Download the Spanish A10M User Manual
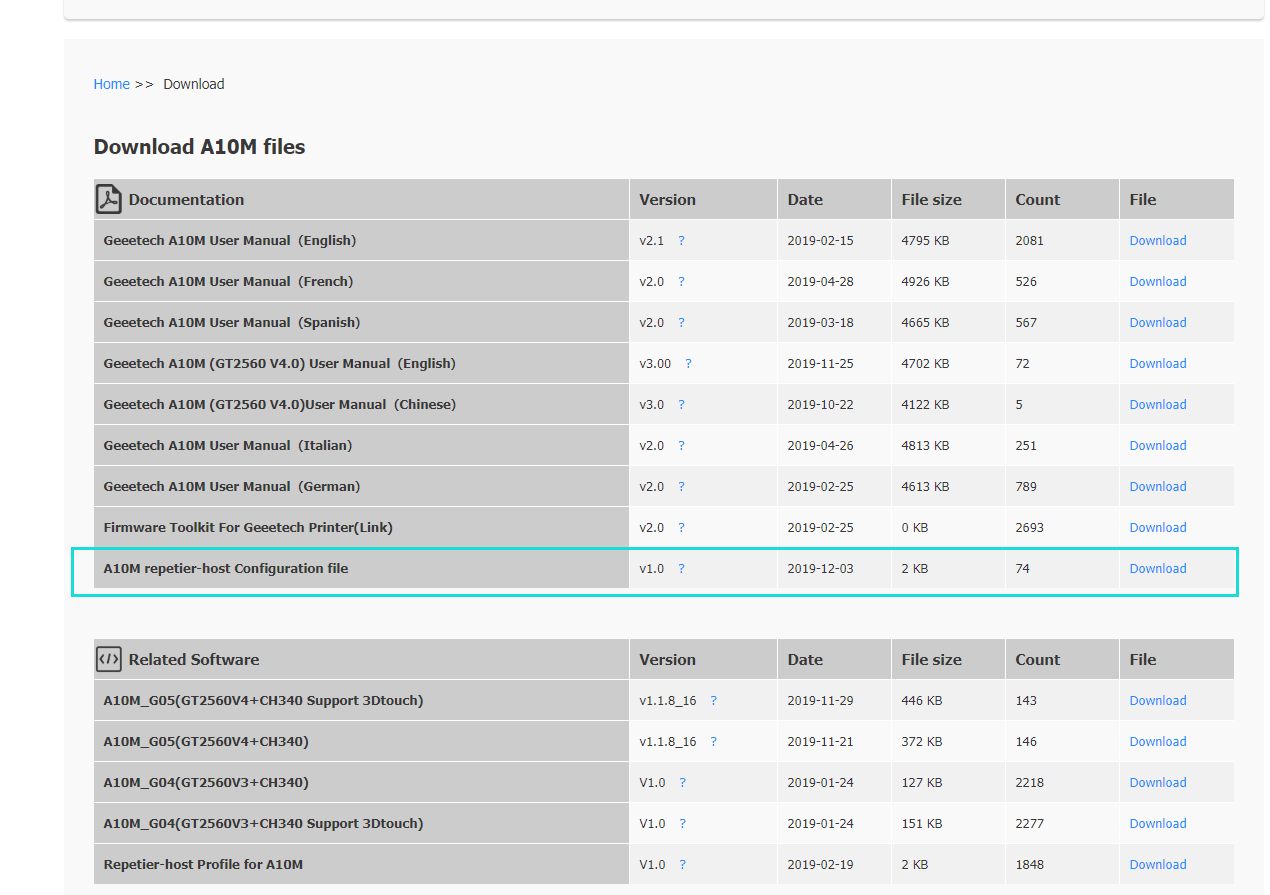The width and height of the screenshot is (1270, 895). pyautogui.click(x=1157, y=323)
